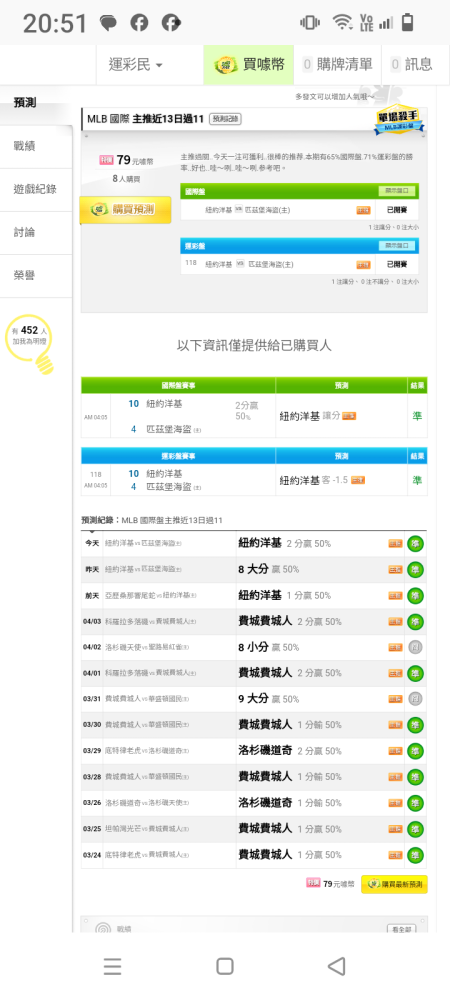The image size is (450, 1000).
Task: Select the 預測 sidebar tab
Action: pyautogui.click(x=36, y=103)
